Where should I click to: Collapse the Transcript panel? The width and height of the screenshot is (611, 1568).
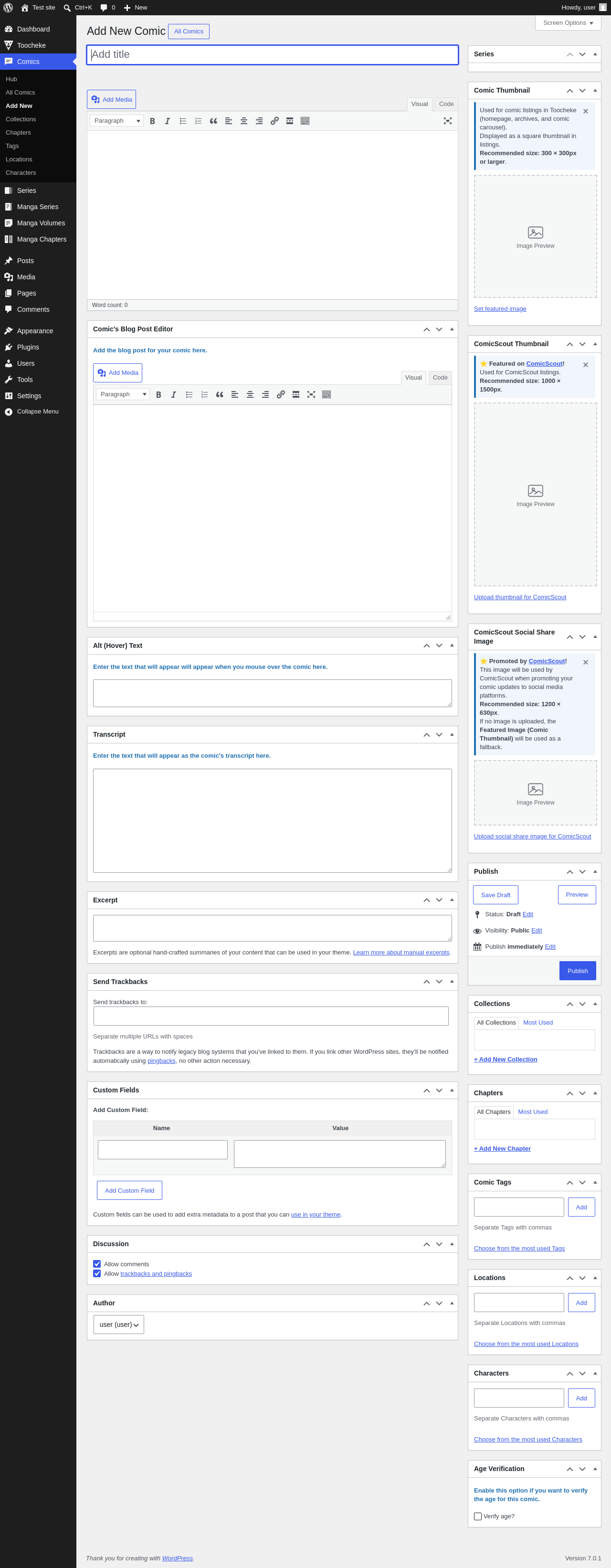click(x=452, y=735)
